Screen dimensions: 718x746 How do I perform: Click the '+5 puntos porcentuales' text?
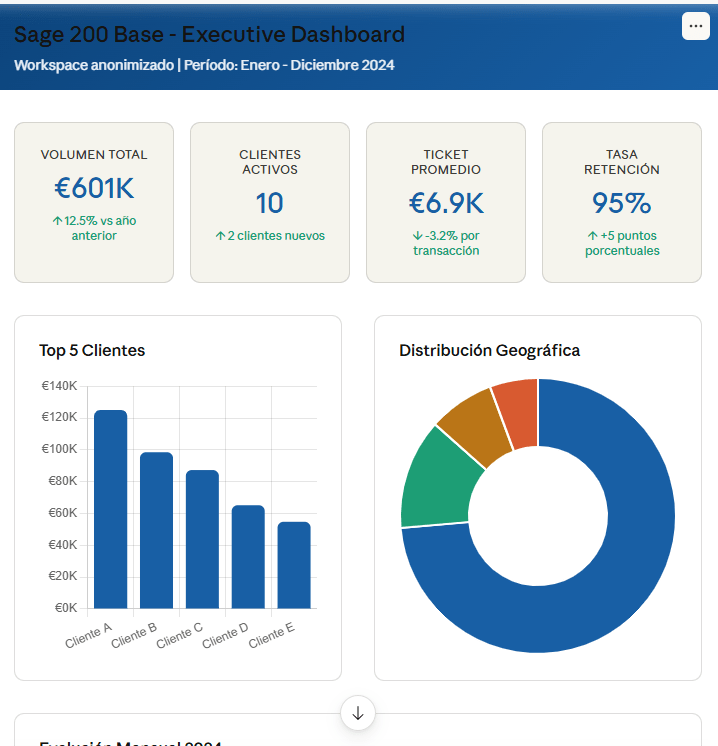click(x=622, y=243)
